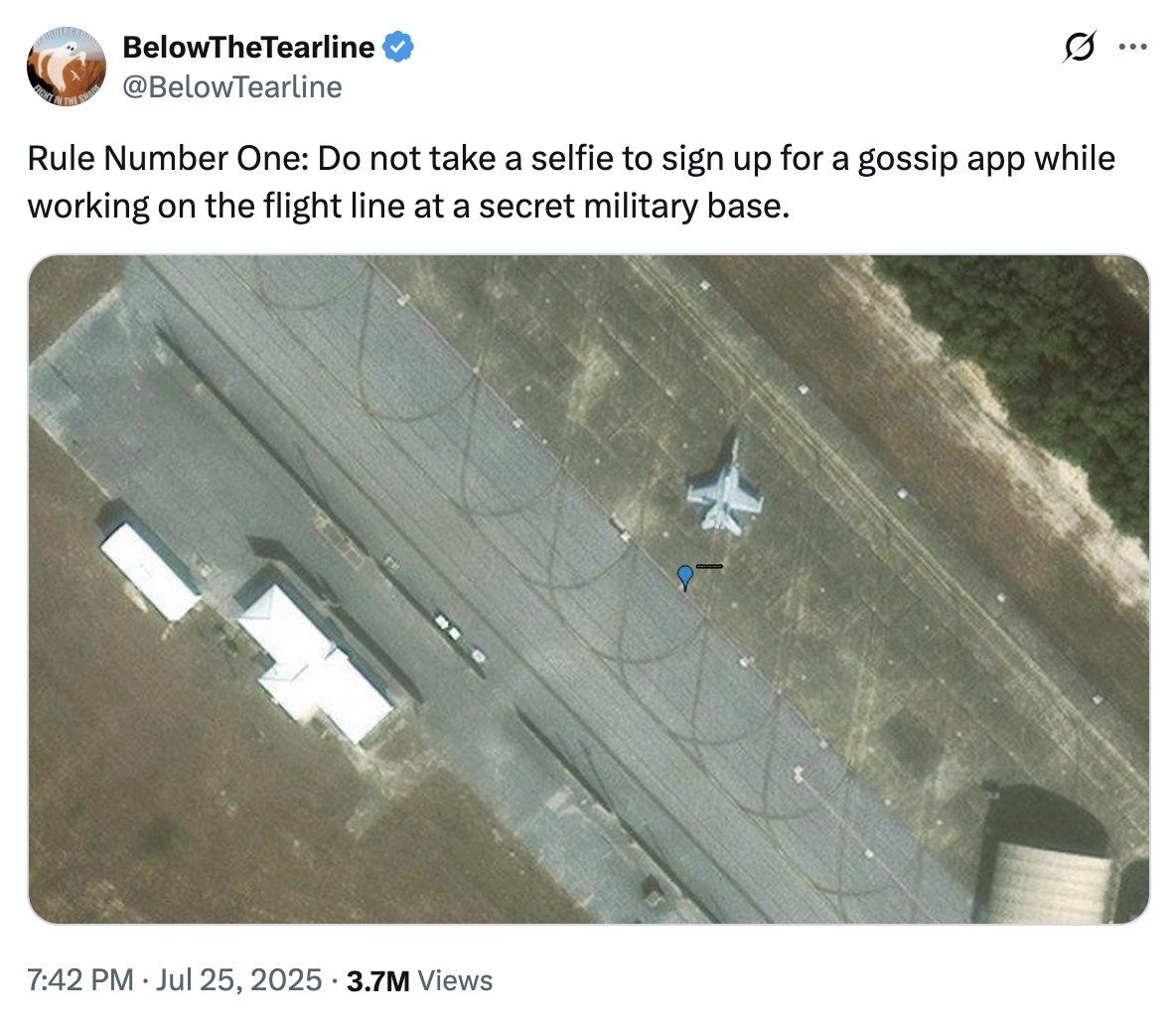Open the @BelowTearline handle link
1176x1029 pixels.
coord(231,87)
